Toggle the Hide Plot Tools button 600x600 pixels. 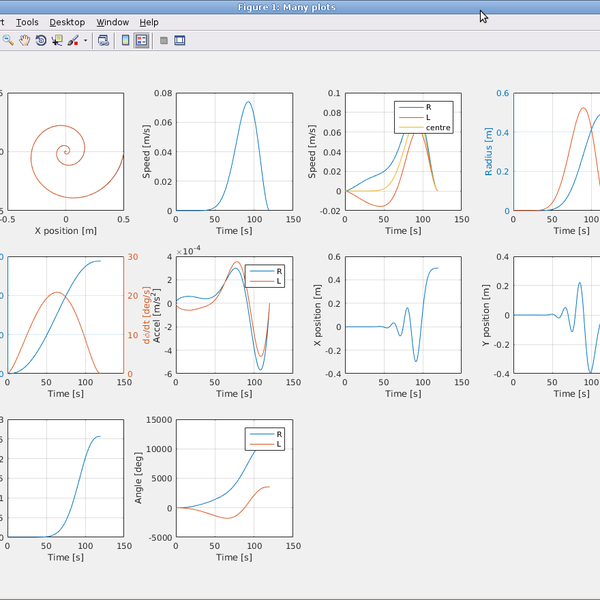pyautogui.click(x=164, y=41)
